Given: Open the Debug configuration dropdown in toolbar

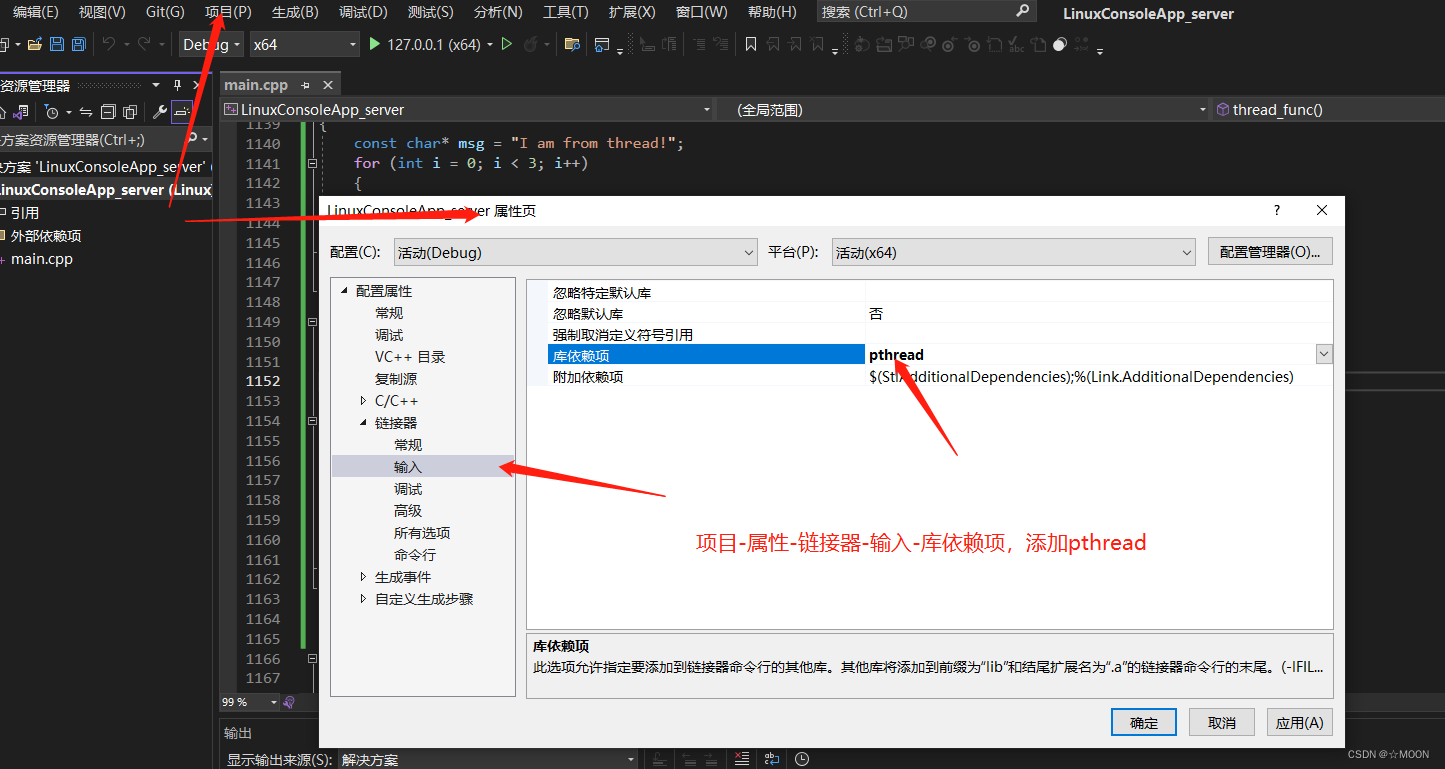Looking at the screenshot, I should click(210, 45).
